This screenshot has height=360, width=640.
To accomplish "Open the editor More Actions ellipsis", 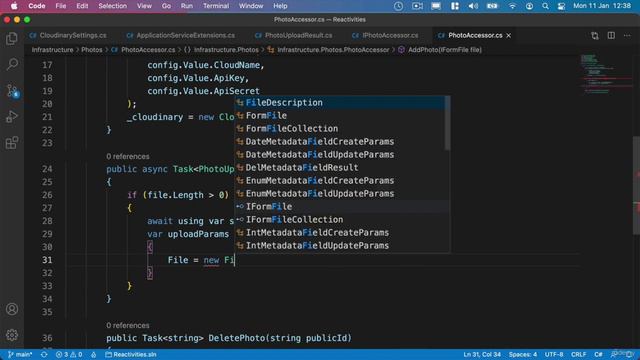I will [627, 36].
